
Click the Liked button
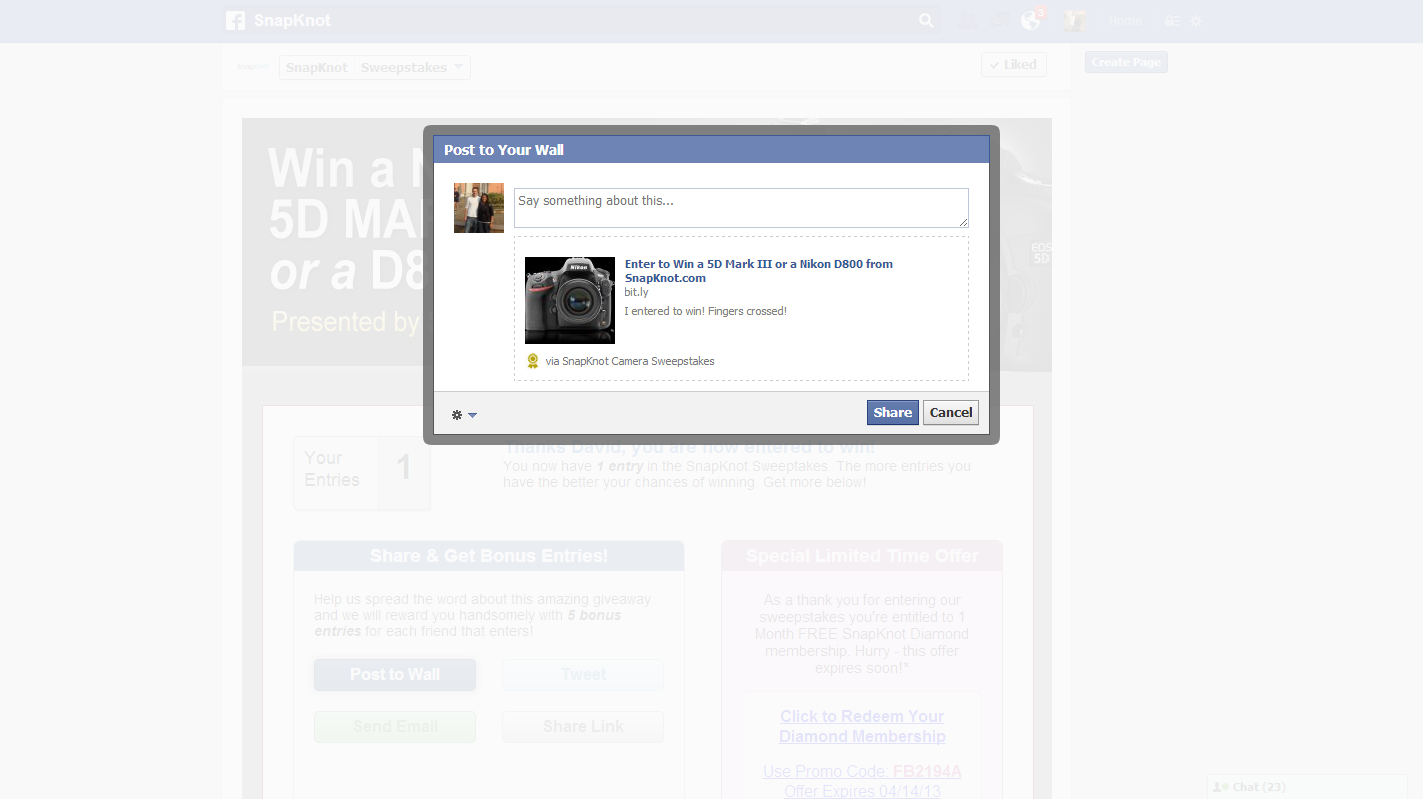[1014, 65]
